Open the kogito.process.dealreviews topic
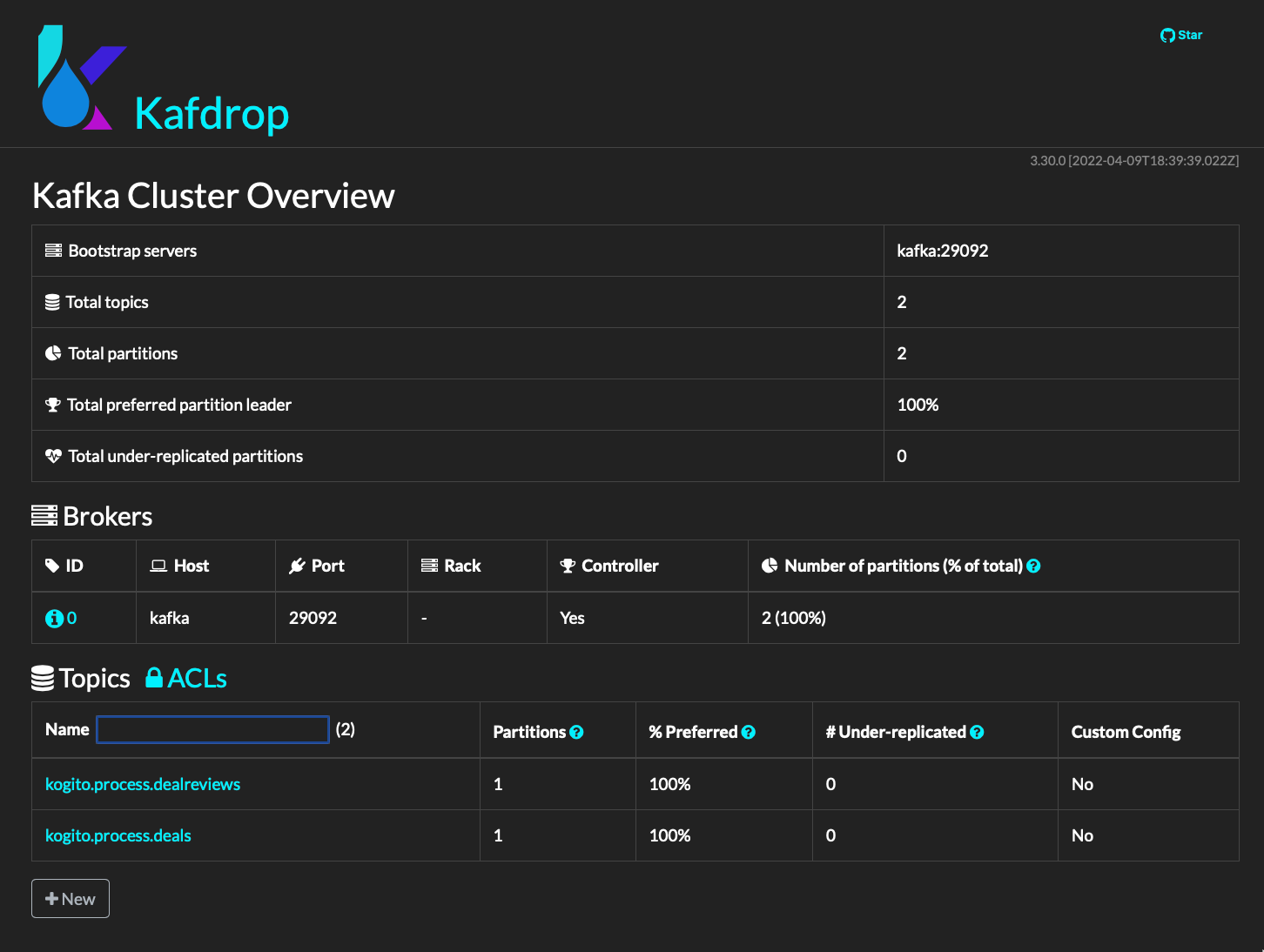1264x952 pixels. tap(143, 784)
